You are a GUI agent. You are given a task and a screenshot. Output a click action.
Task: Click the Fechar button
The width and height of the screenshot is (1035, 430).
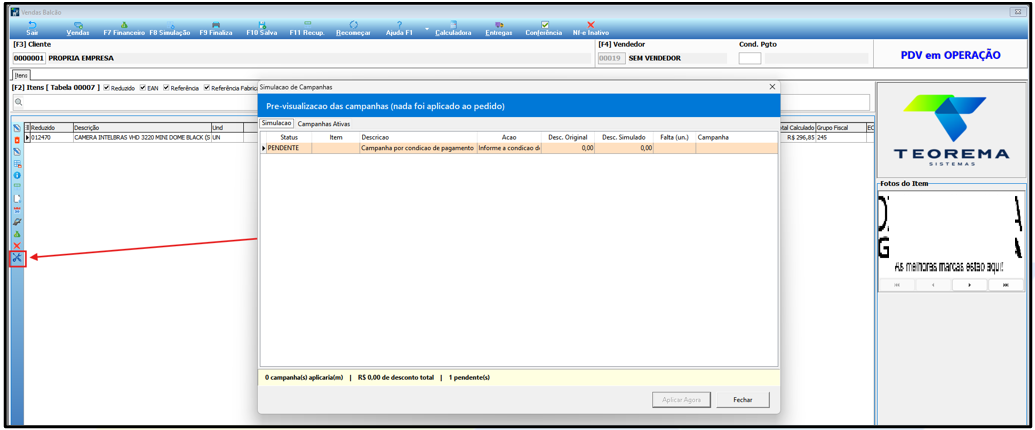tap(743, 400)
